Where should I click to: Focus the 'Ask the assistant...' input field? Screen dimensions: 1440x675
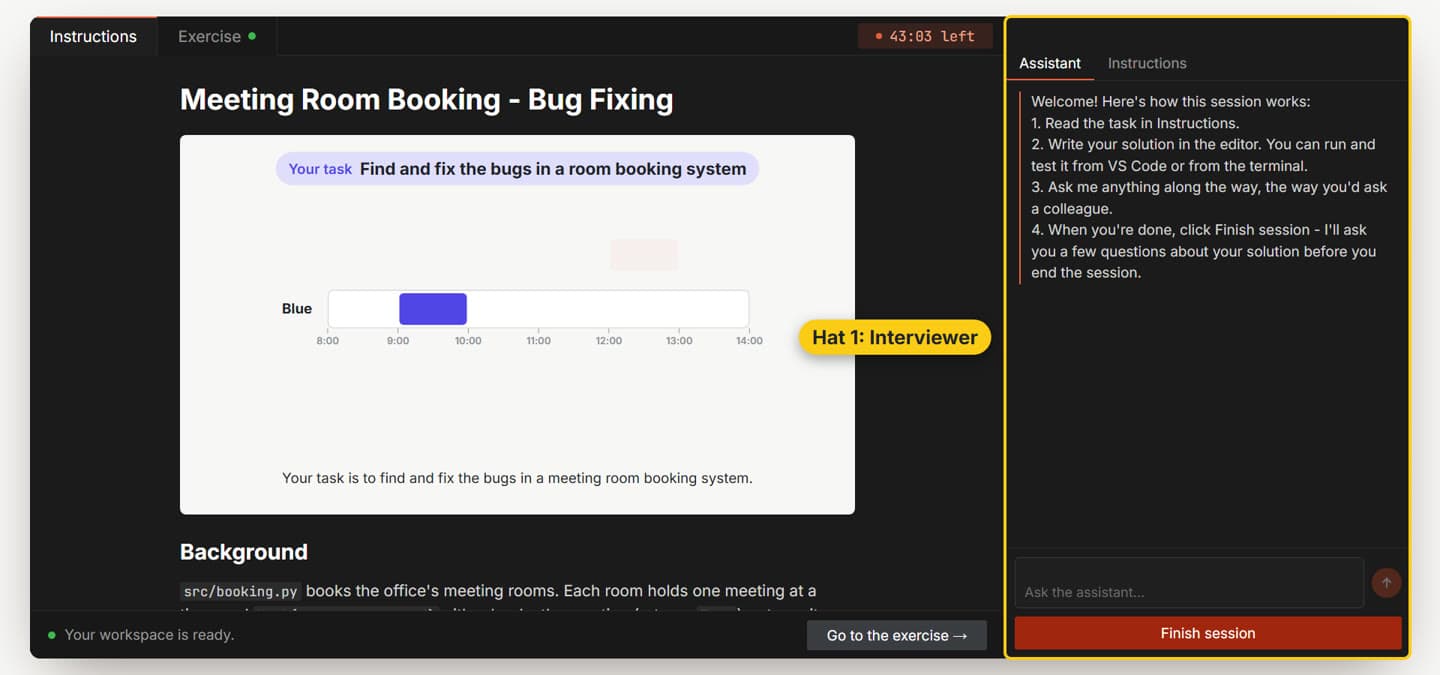coord(1189,583)
